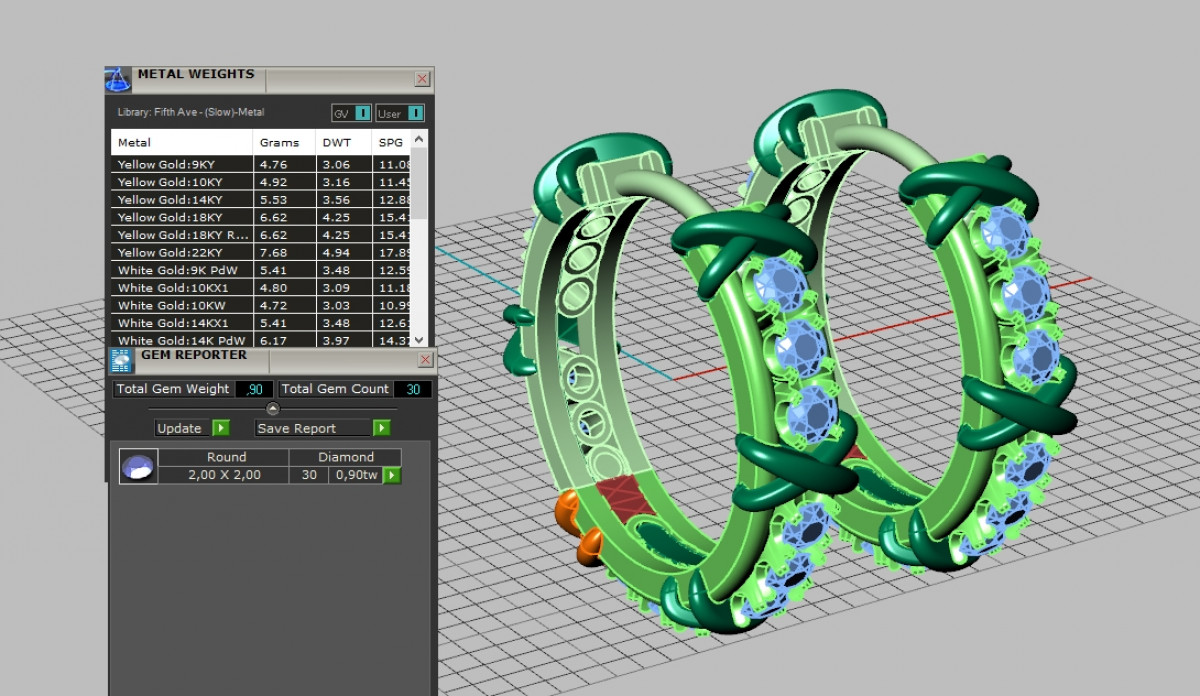
Task: Click the Update button
Action: (181, 428)
